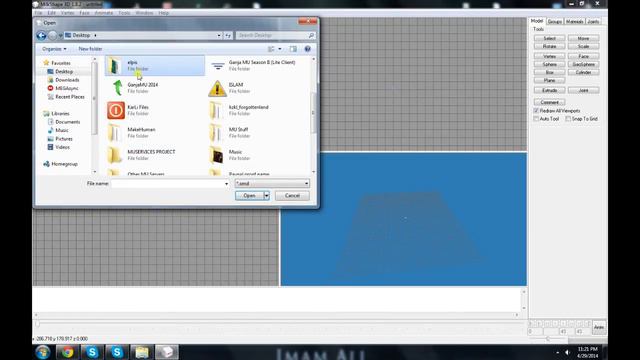Open recent pages dropdown next to Forward

coord(60,36)
